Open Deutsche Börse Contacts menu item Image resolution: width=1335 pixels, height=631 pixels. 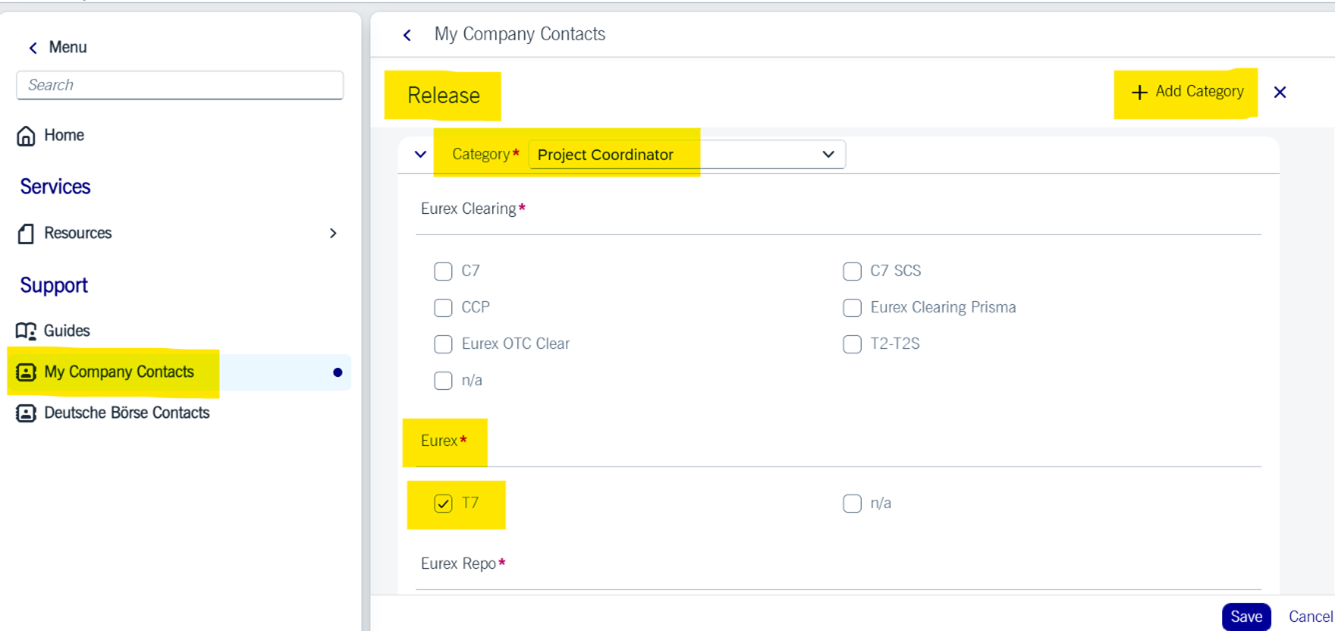[126, 413]
